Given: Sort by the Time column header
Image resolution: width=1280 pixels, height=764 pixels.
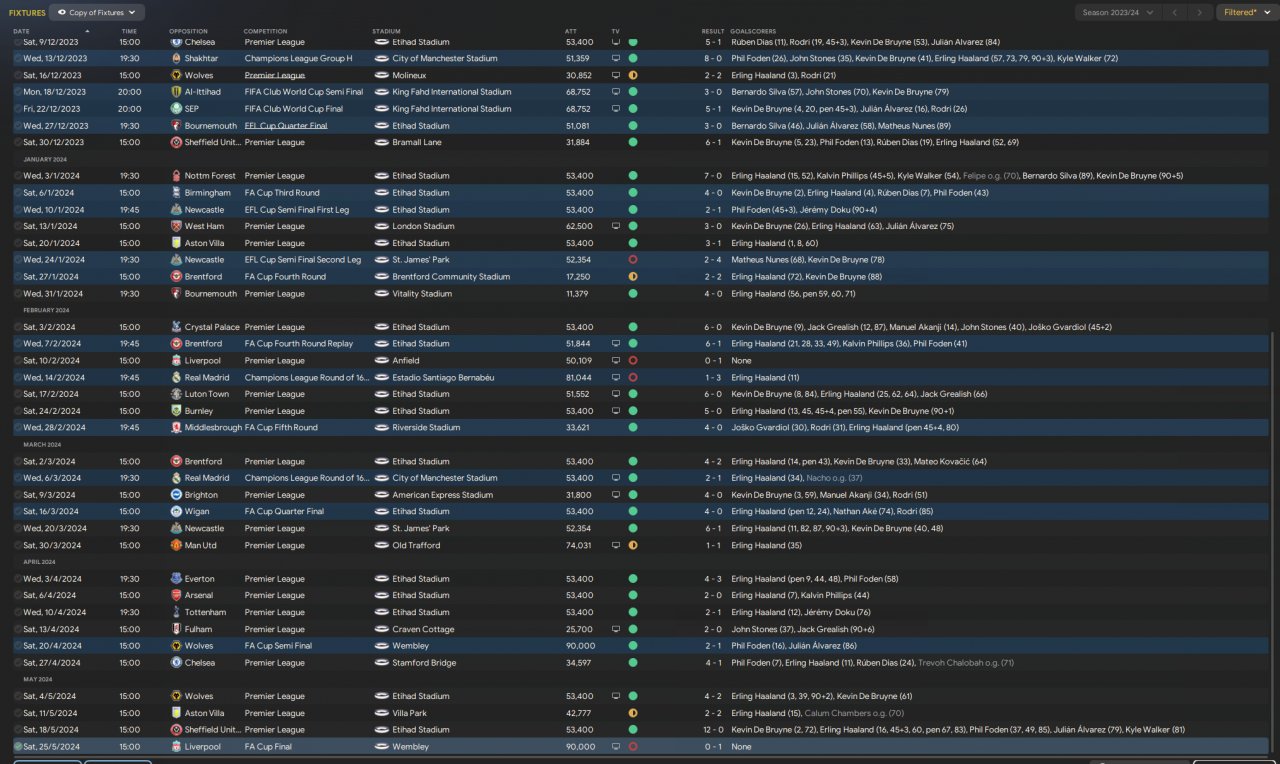Looking at the screenshot, I should click(129, 31).
